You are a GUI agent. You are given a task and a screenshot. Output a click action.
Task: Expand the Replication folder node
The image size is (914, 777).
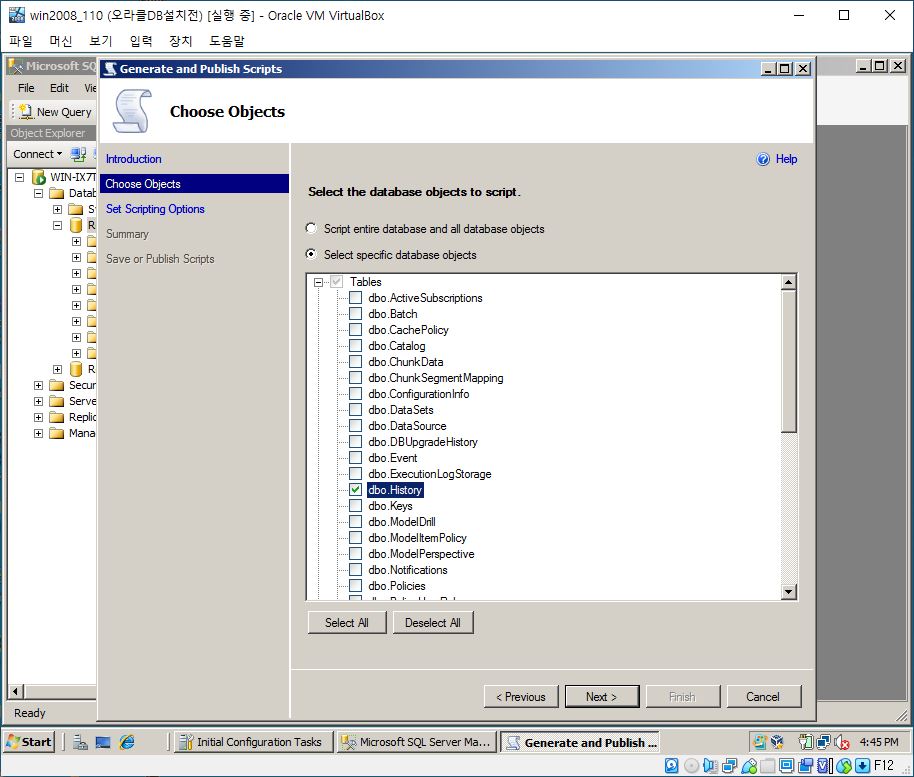click(x=38, y=417)
